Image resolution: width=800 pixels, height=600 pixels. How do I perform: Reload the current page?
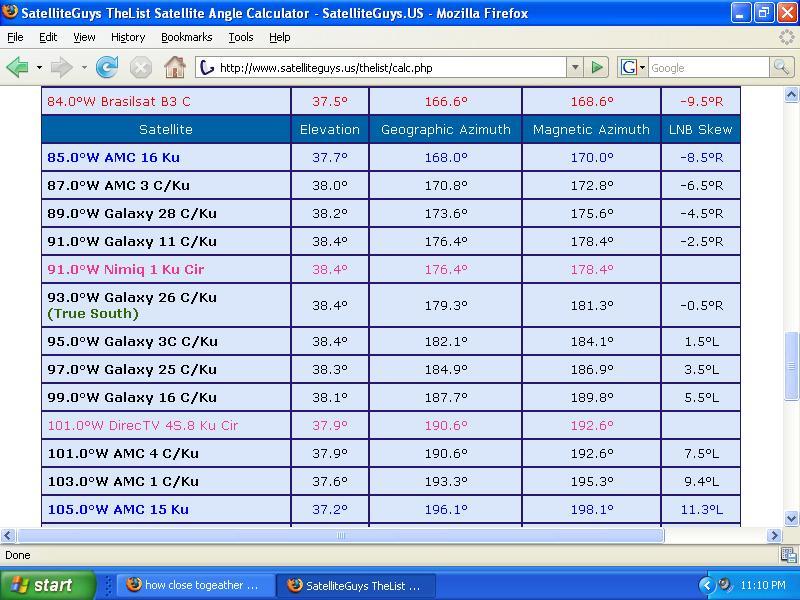[107, 67]
